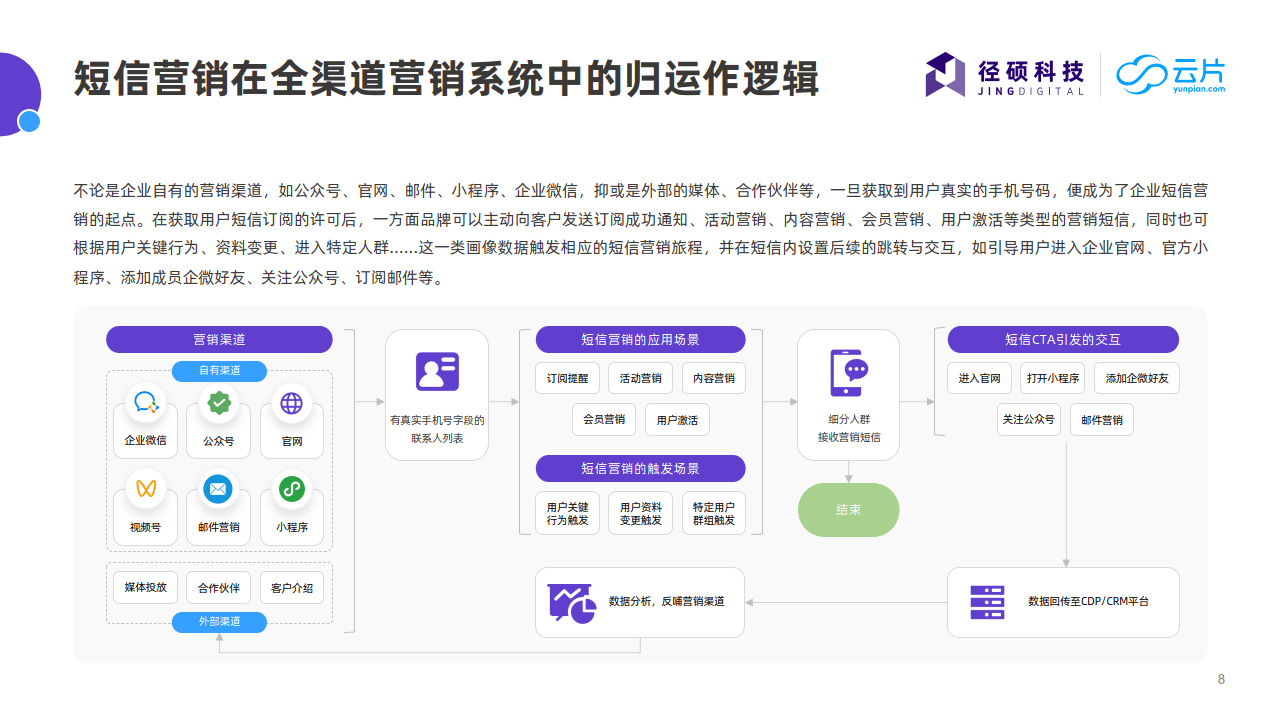Image resolution: width=1280 pixels, height=720 pixels.
Task: Click the 视频号 butterfly icon
Action: pos(146,489)
